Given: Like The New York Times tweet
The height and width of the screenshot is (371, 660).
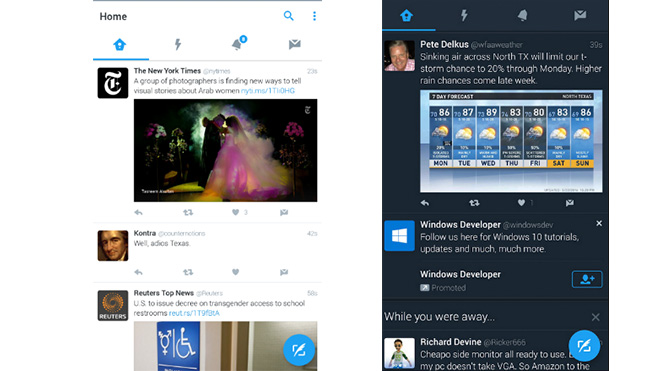Looking at the screenshot, I should pos(236,213).
